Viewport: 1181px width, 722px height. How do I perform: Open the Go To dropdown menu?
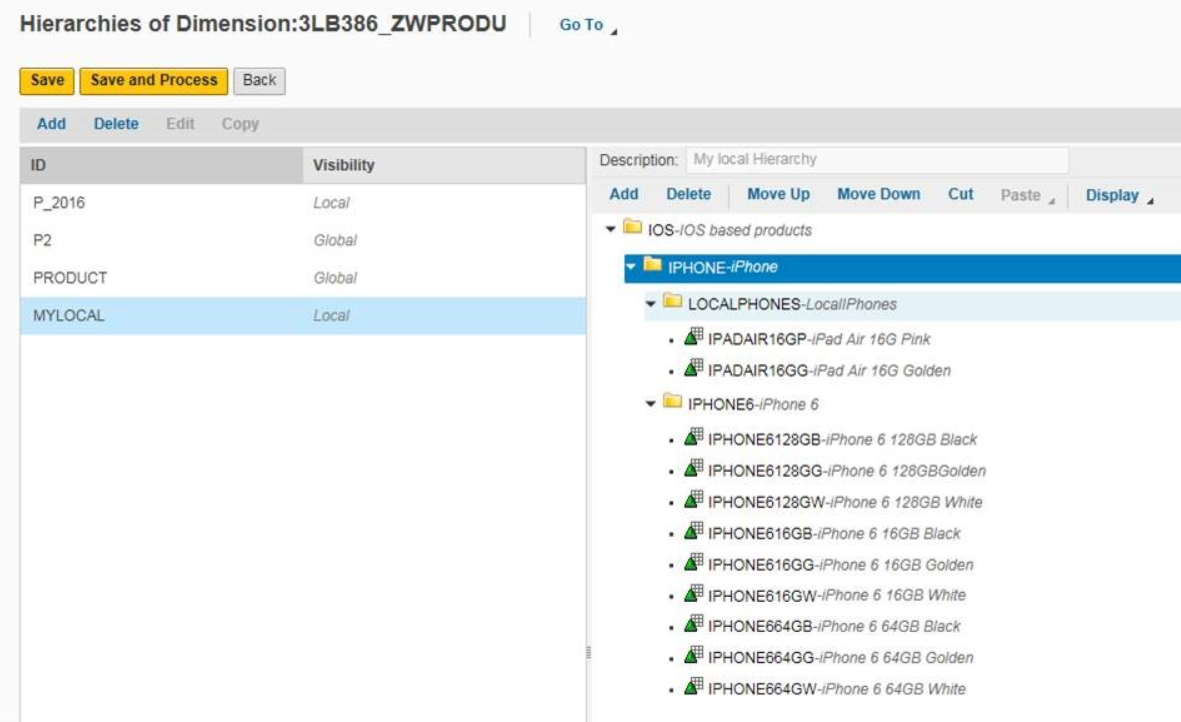click(x=587, y=26)
